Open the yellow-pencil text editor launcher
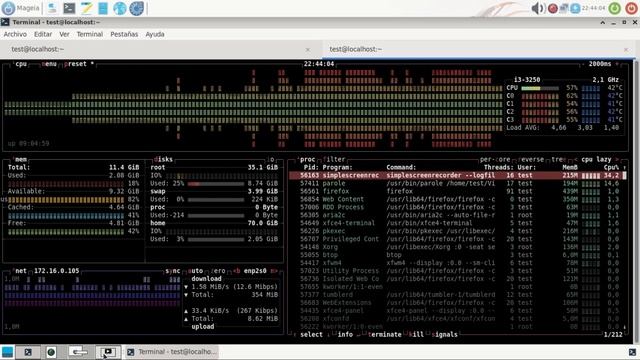This screenshot has width=640, height=360. tap(87, 8)
